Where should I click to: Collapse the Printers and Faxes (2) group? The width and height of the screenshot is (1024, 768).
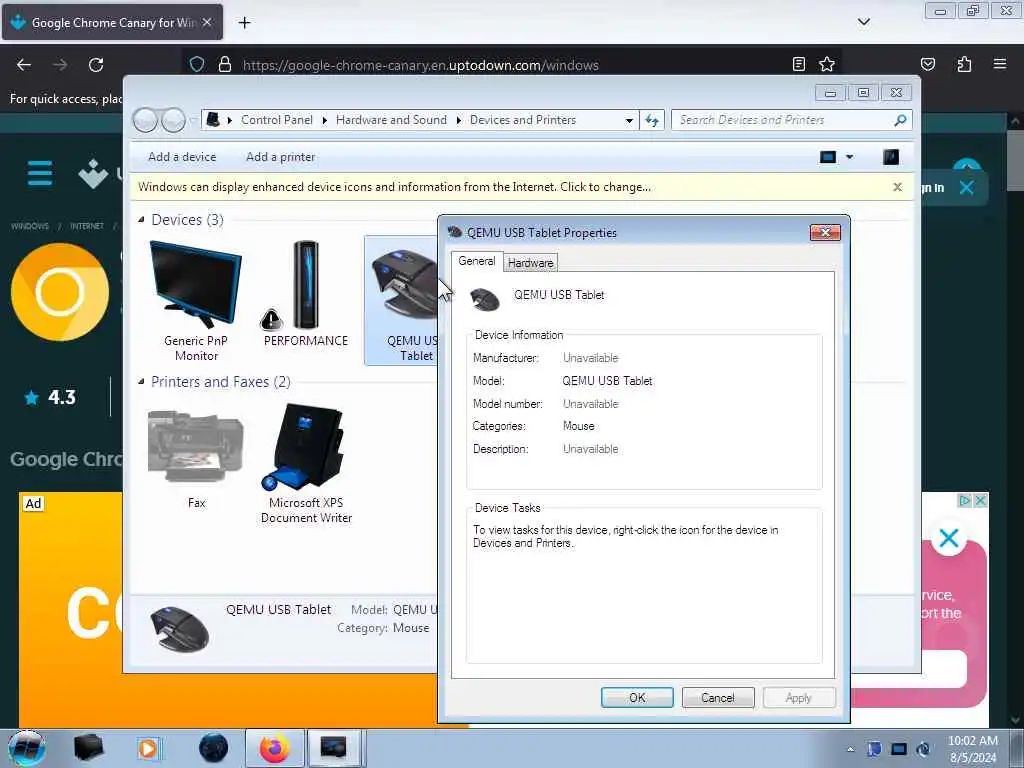click(x=141, y=381)
